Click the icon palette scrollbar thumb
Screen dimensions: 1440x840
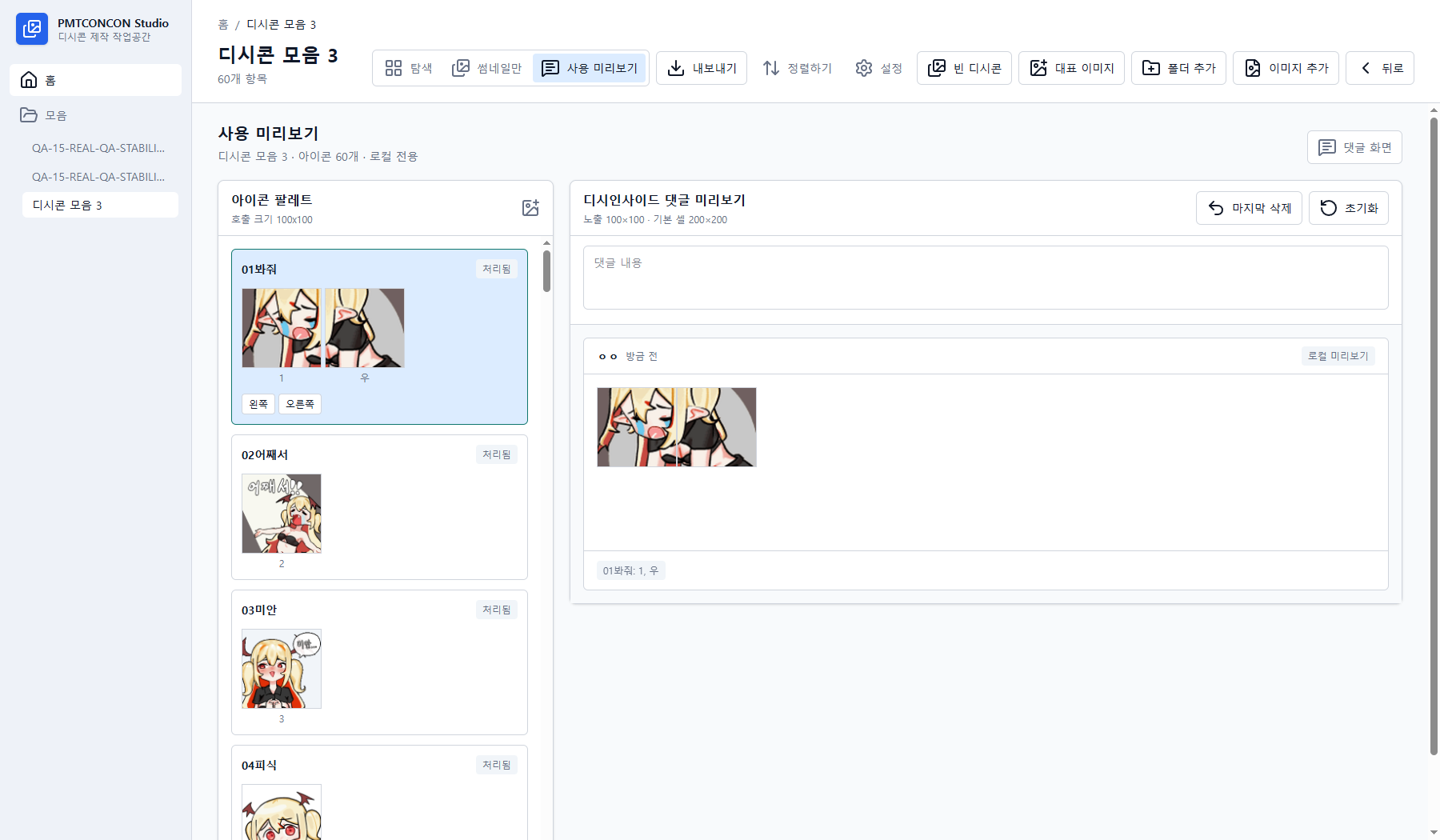pyautogui.click(x=546, y=270)
